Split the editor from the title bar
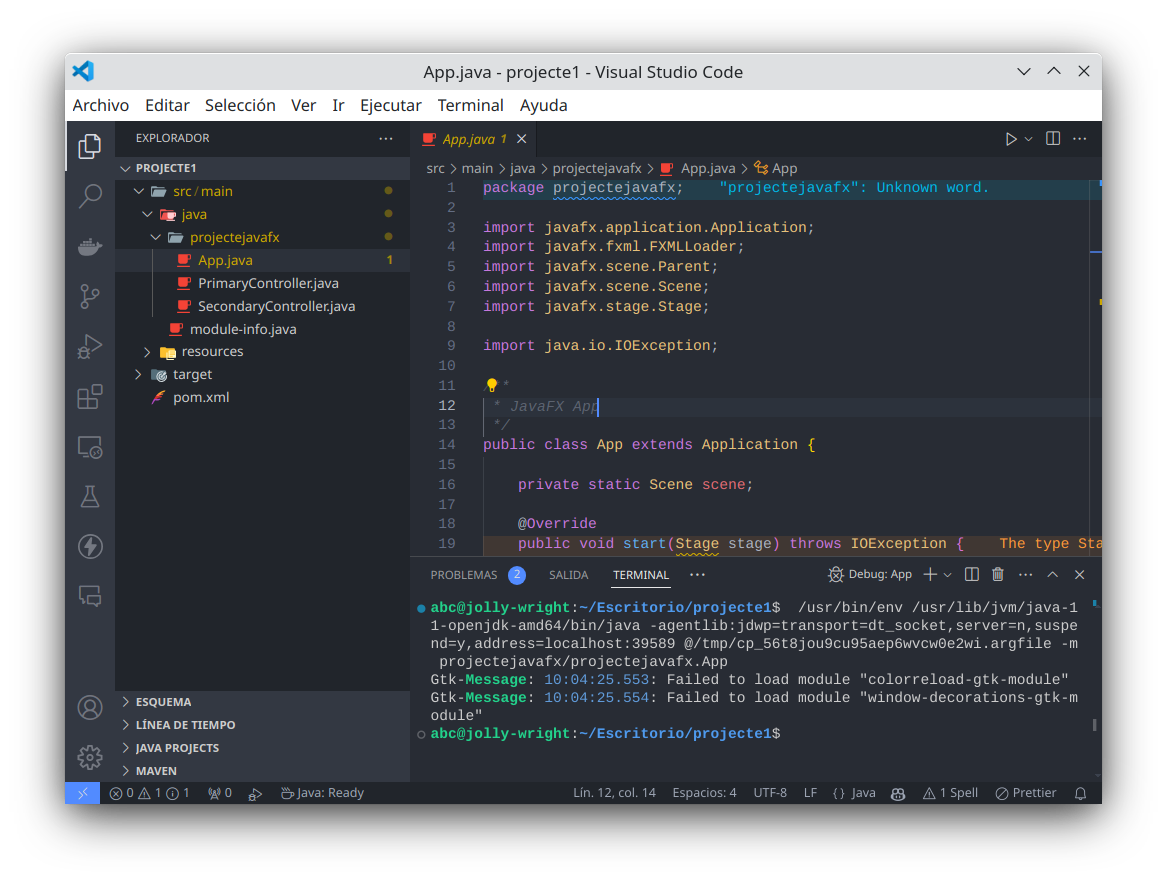 tap(1052, 138)
